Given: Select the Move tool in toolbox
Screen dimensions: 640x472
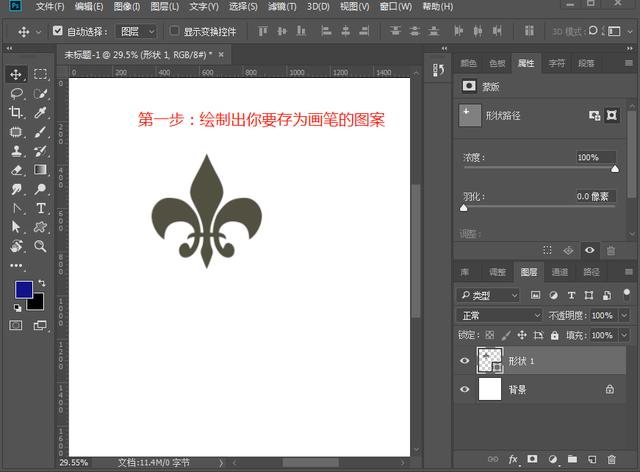Looking at the screenshot, I should point(16,74).
